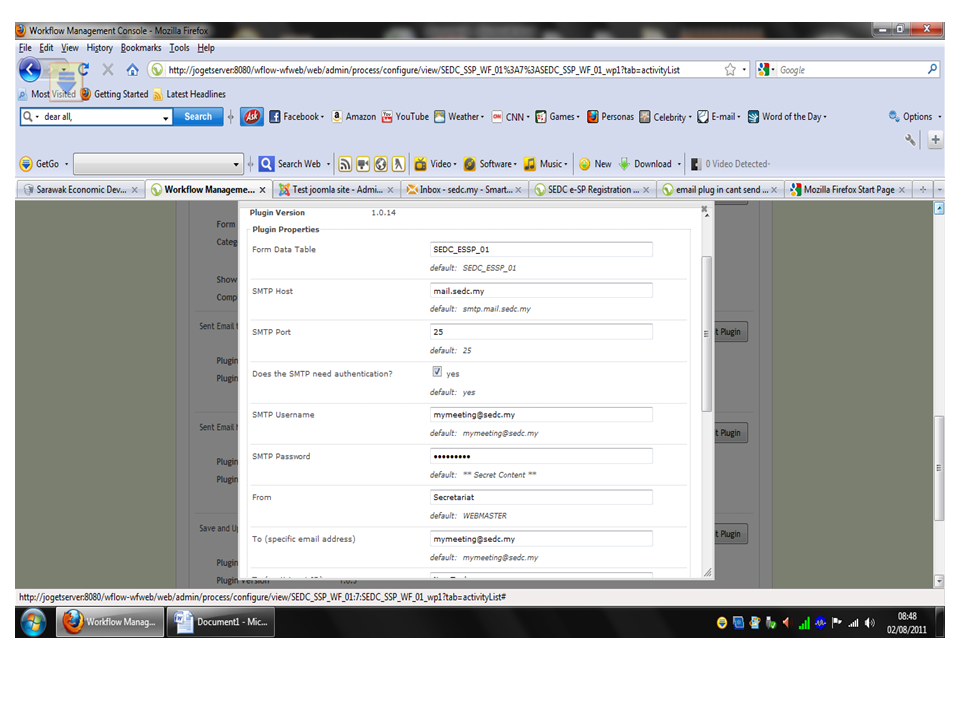Open the YouTube toolbar shortcut

404,117
